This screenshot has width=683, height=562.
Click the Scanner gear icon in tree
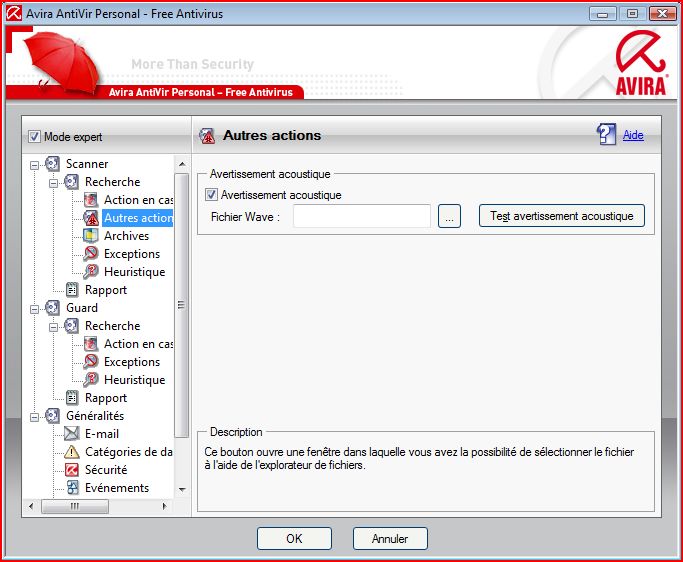[52, 164]
